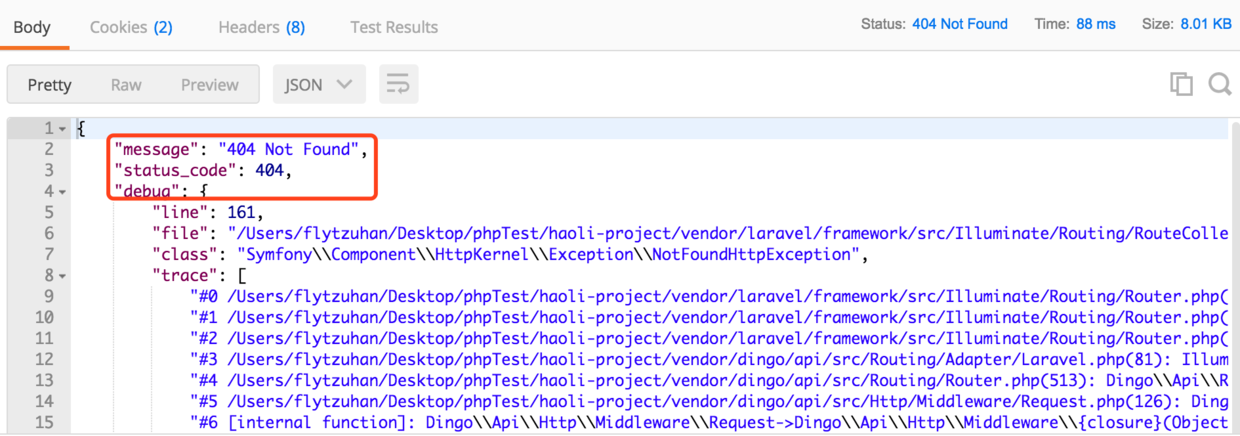Click the 404 Not Found status text
Viewport: 1240px width, 436px height.
(x=959, y=24)
